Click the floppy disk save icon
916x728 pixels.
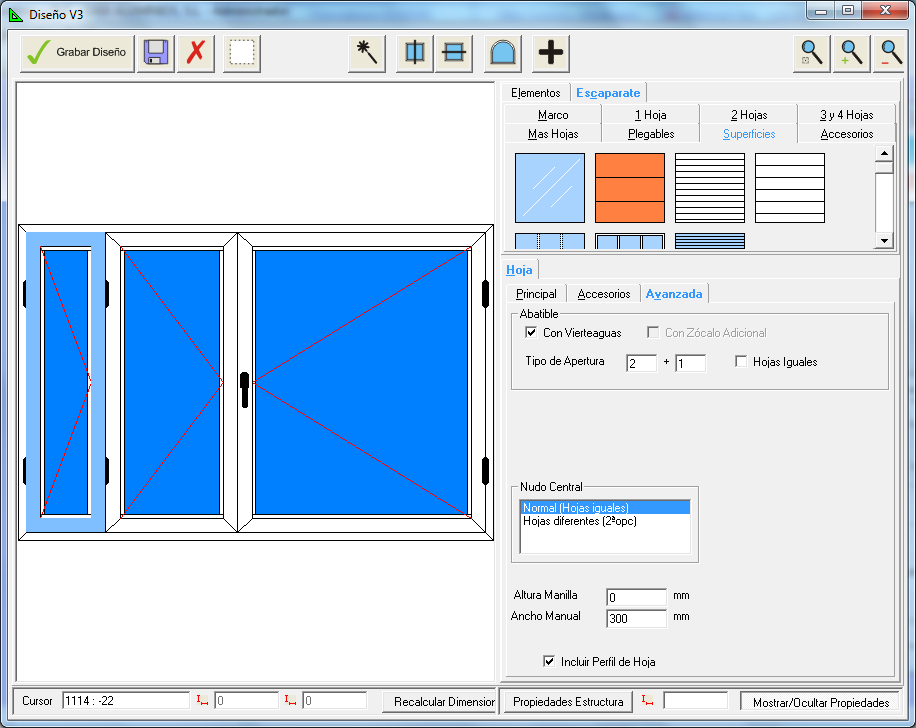pos(155,53)
